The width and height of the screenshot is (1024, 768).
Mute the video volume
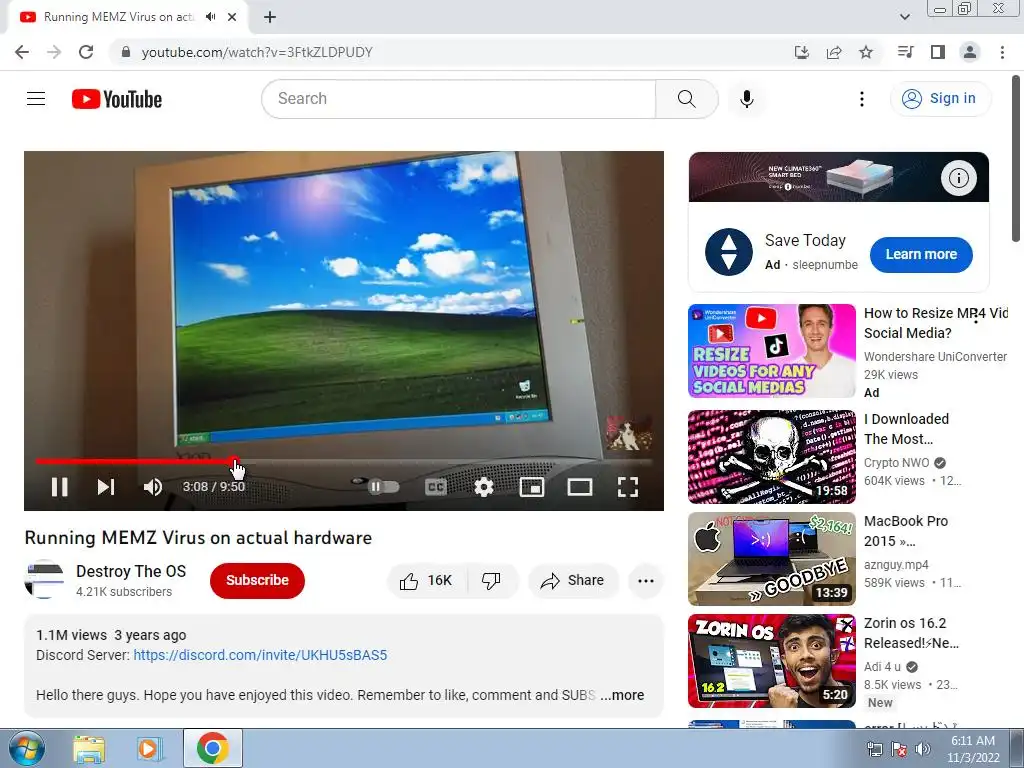(x=153, y=487)
